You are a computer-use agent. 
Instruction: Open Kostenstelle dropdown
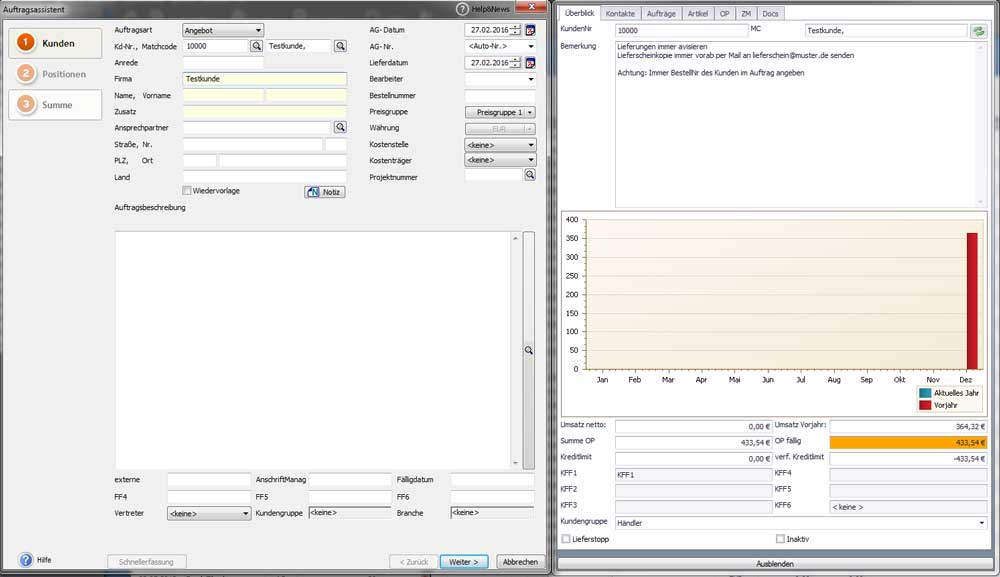[x=500, y=145]
